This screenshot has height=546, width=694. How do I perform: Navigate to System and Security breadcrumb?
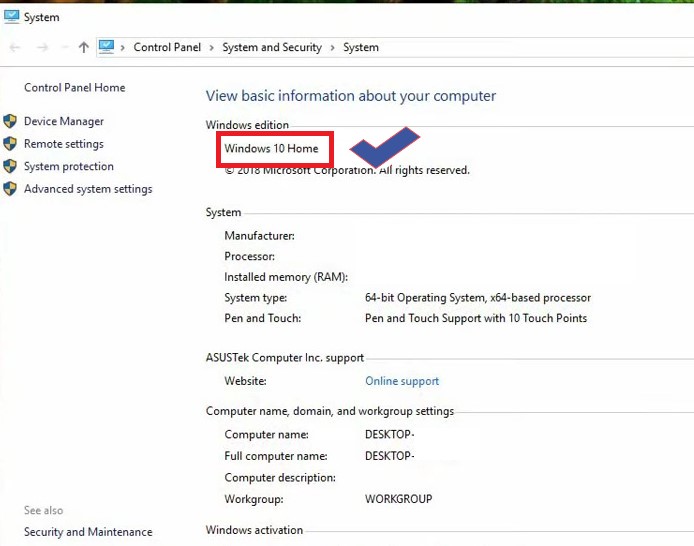coord(272,47)
